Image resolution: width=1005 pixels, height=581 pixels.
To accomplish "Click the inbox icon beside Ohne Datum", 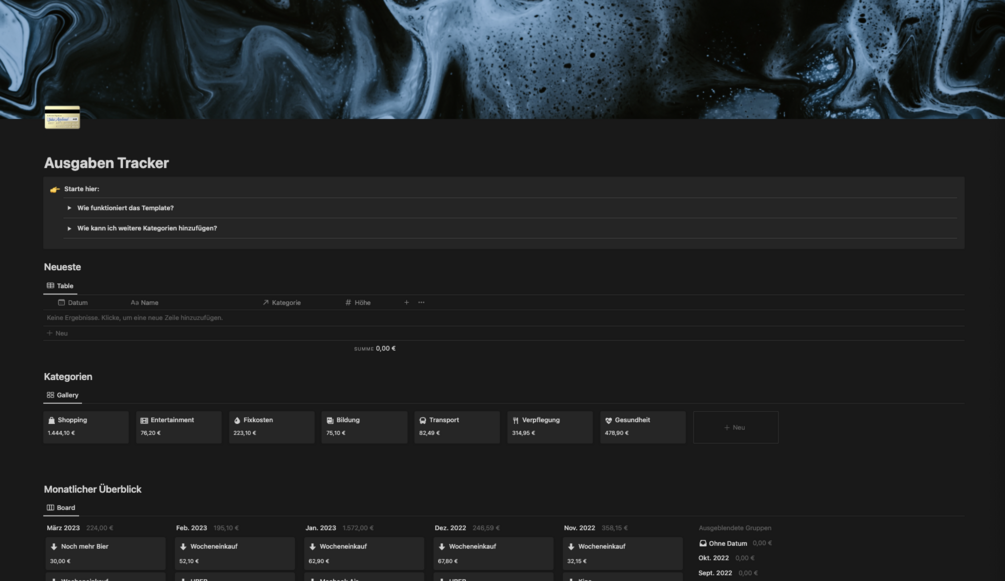I will (702, 543).
